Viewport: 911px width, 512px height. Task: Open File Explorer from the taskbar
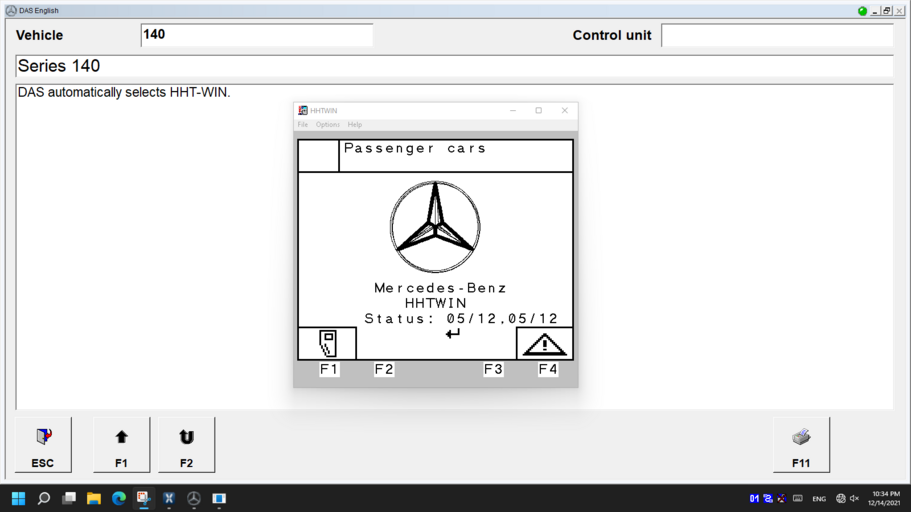point(94,499)
